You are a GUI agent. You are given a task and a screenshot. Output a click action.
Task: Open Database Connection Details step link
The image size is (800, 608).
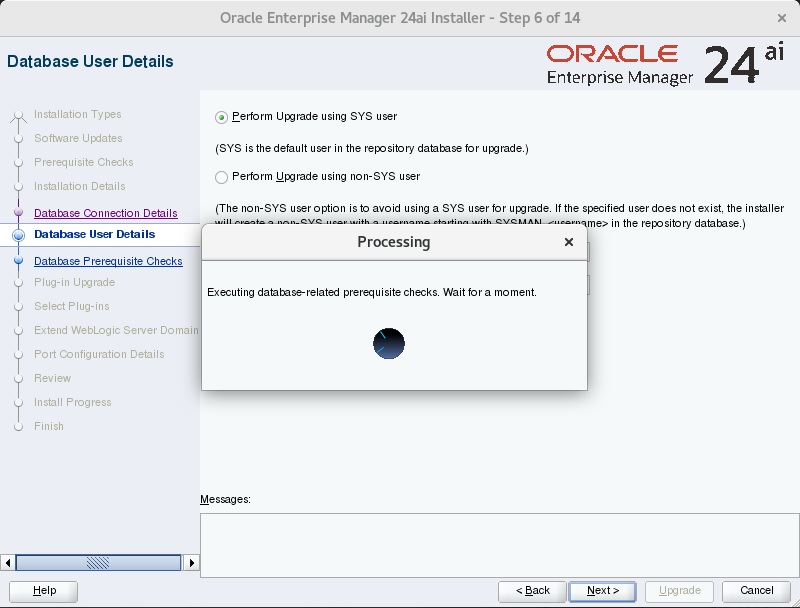coord(105,213)
